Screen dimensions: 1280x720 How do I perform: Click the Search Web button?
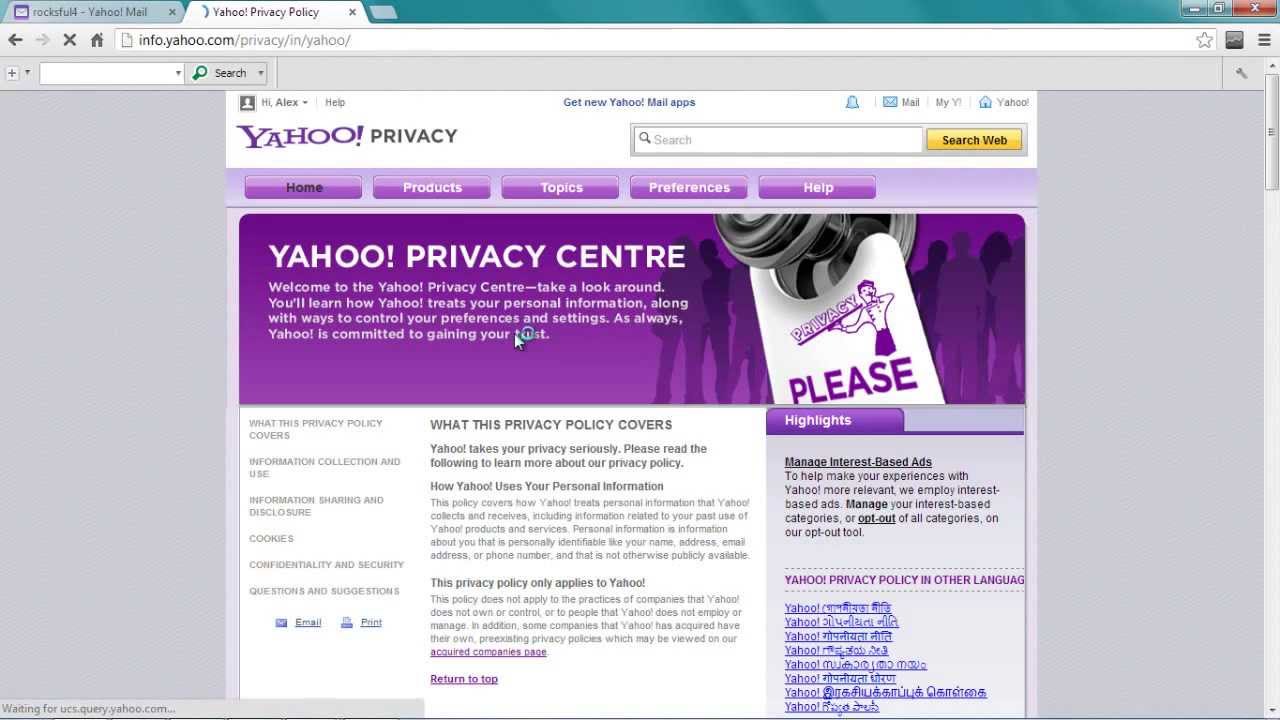coord(974,140)
